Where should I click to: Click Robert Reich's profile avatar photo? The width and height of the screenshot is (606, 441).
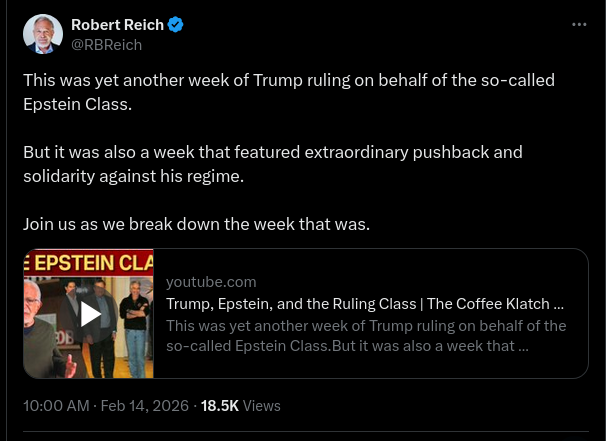41,33
